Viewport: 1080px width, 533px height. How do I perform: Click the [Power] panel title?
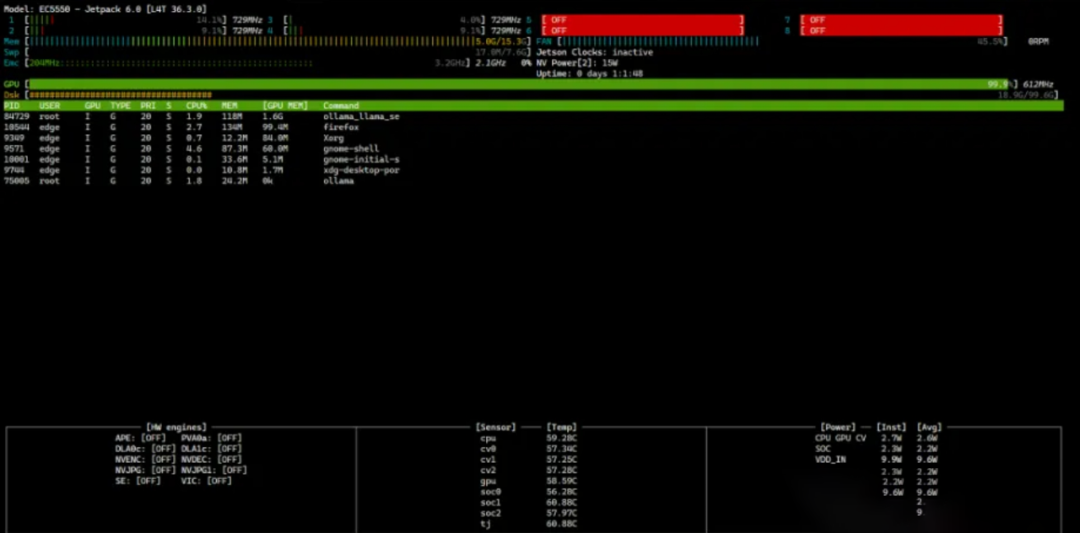838,428
